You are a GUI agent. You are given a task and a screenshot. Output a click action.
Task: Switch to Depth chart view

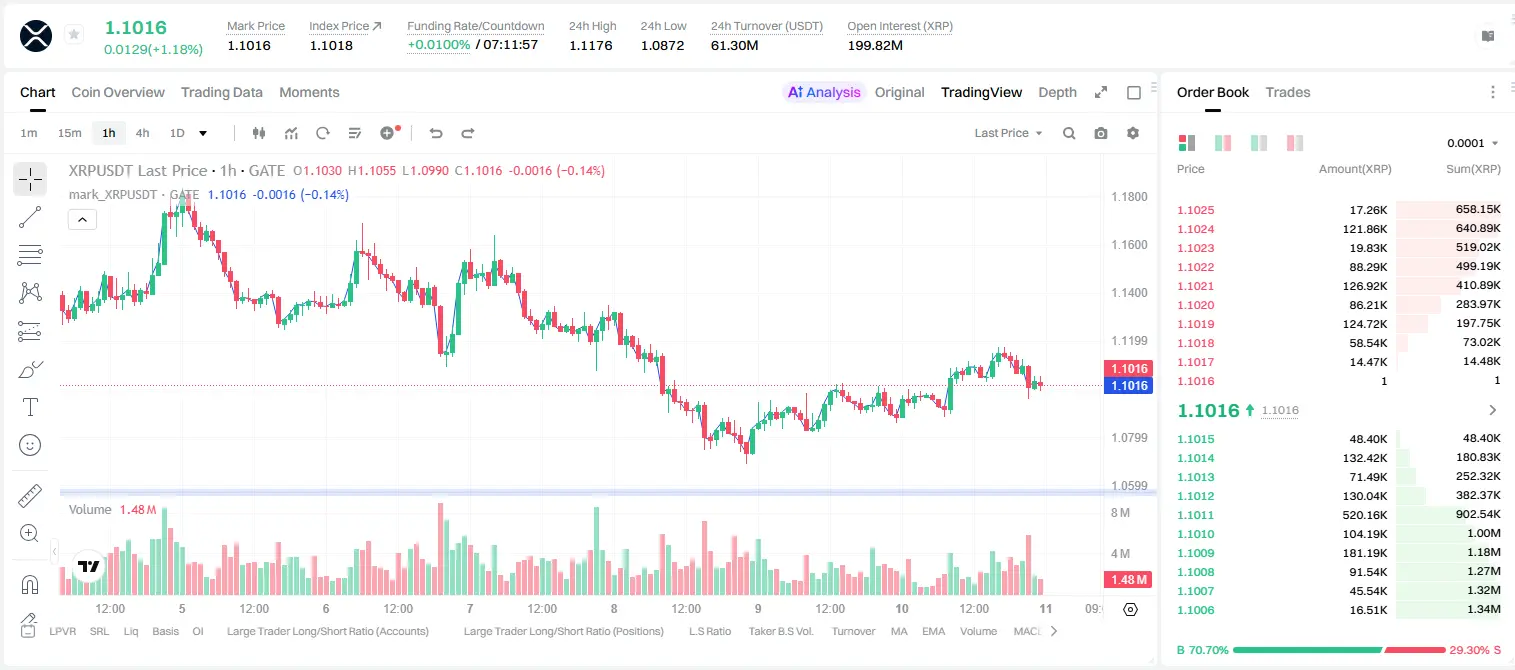tap(1057, 92)
